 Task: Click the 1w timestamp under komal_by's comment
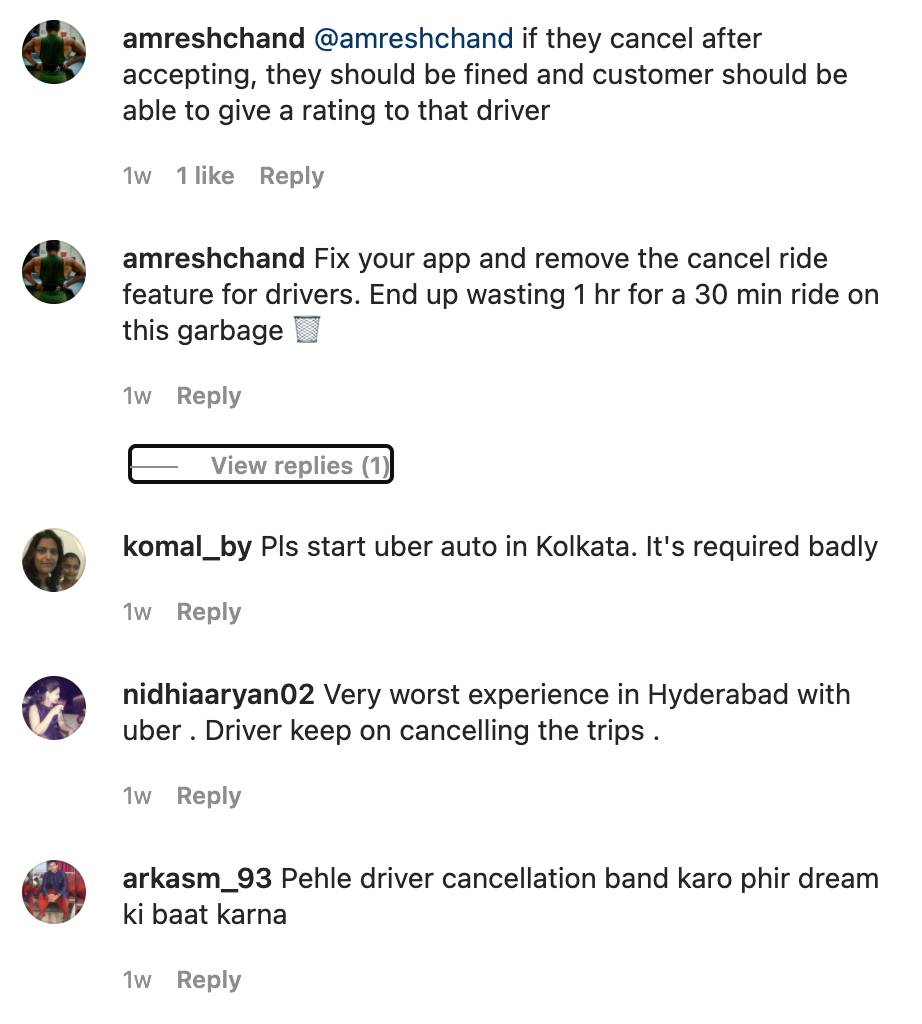click(x=137, y=612)
